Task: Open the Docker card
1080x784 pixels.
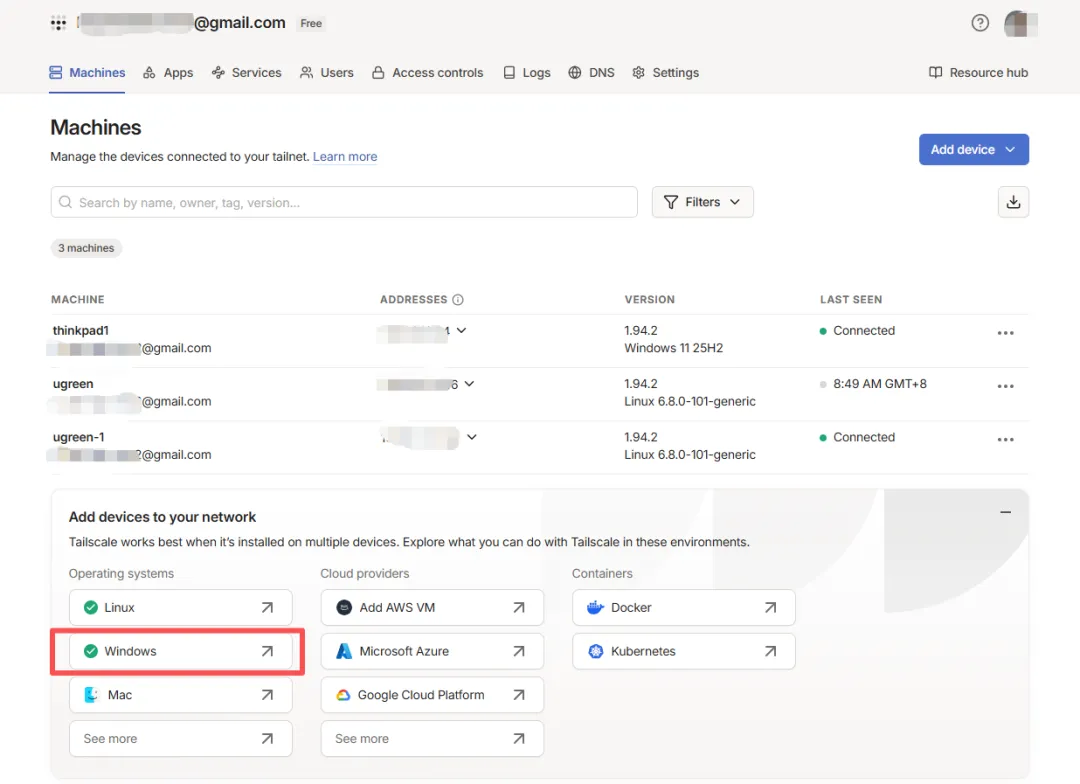Action: tap(683, 608)
